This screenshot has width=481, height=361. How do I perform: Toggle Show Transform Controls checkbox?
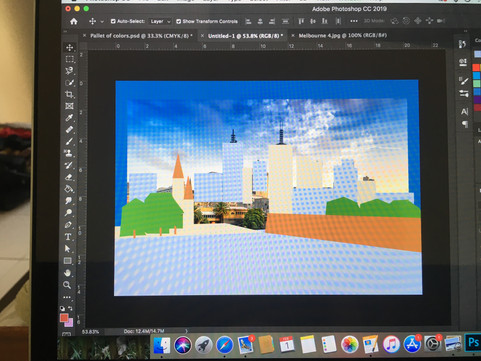pyautogui.click(x=178, y=21)
